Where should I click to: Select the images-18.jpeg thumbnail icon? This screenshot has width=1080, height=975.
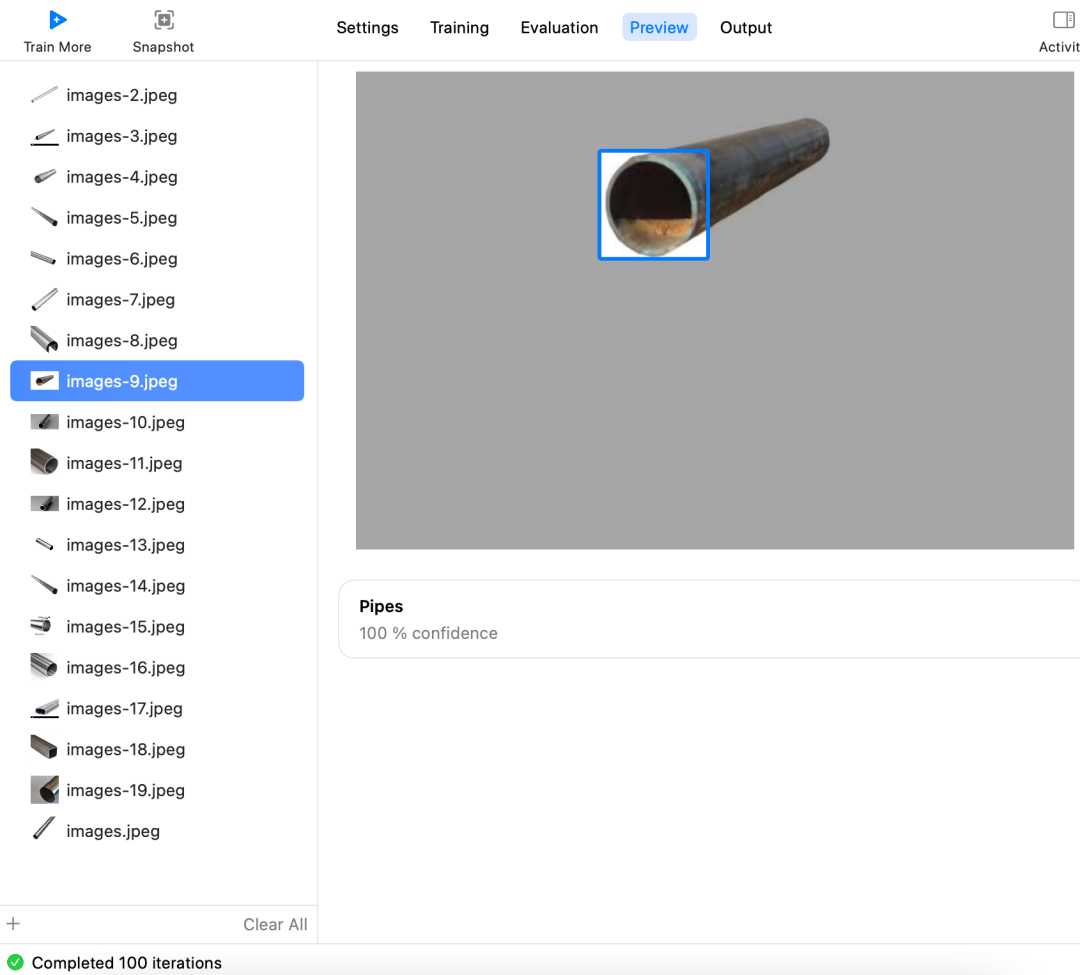tap(45, 748)
